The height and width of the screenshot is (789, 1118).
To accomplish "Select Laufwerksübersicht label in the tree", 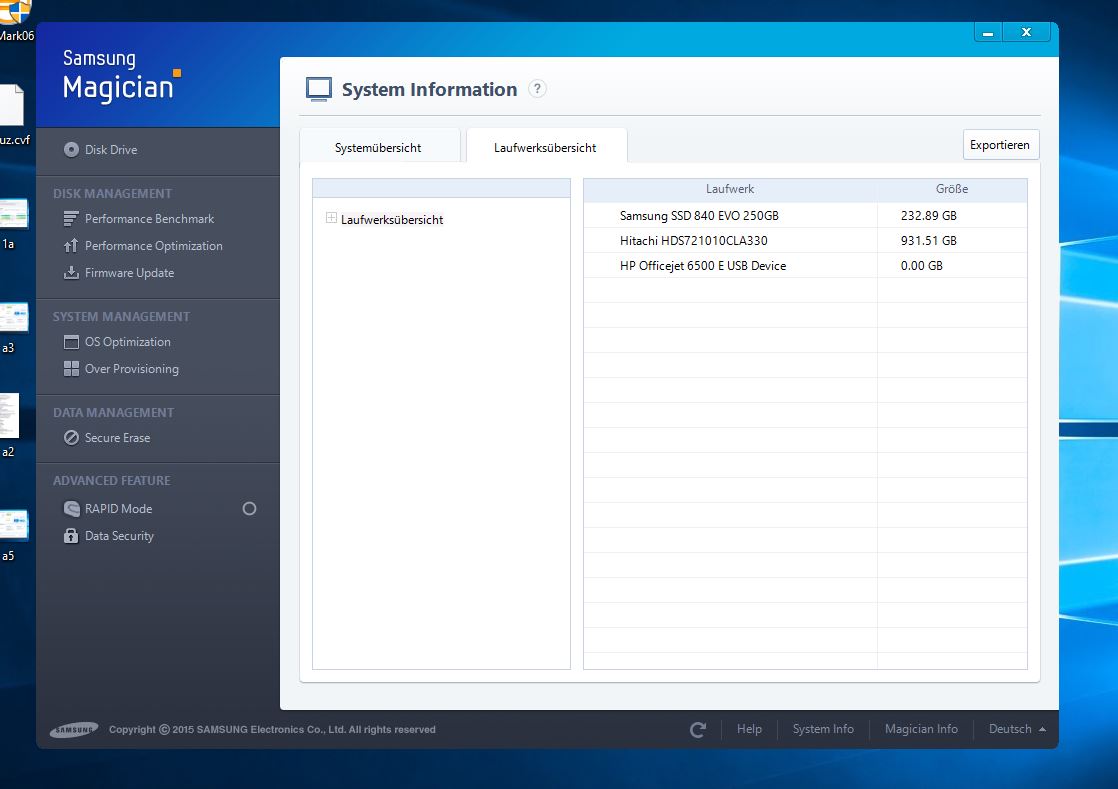I will (391, 220).
